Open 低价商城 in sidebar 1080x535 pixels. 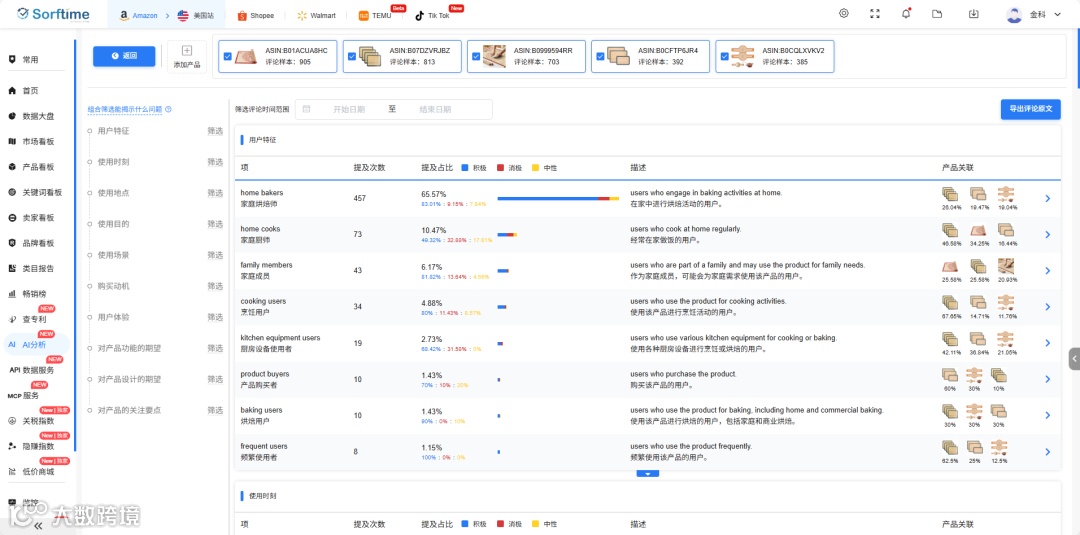coord(38,472)
